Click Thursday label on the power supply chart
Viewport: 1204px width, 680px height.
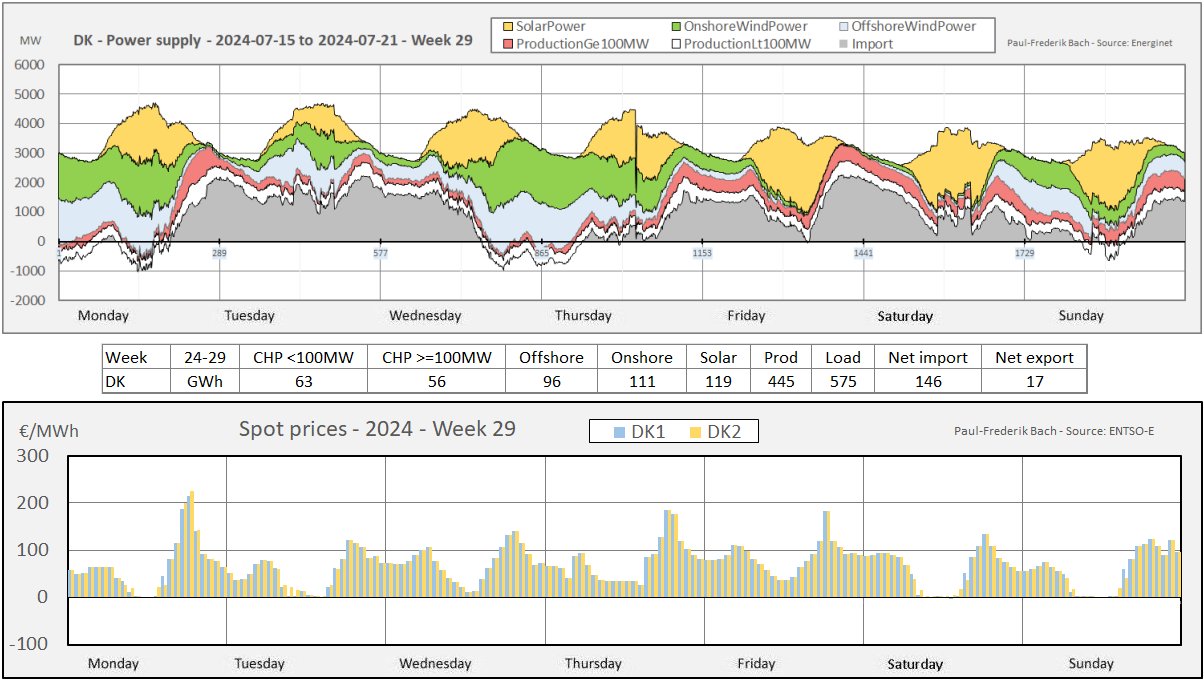583,316
